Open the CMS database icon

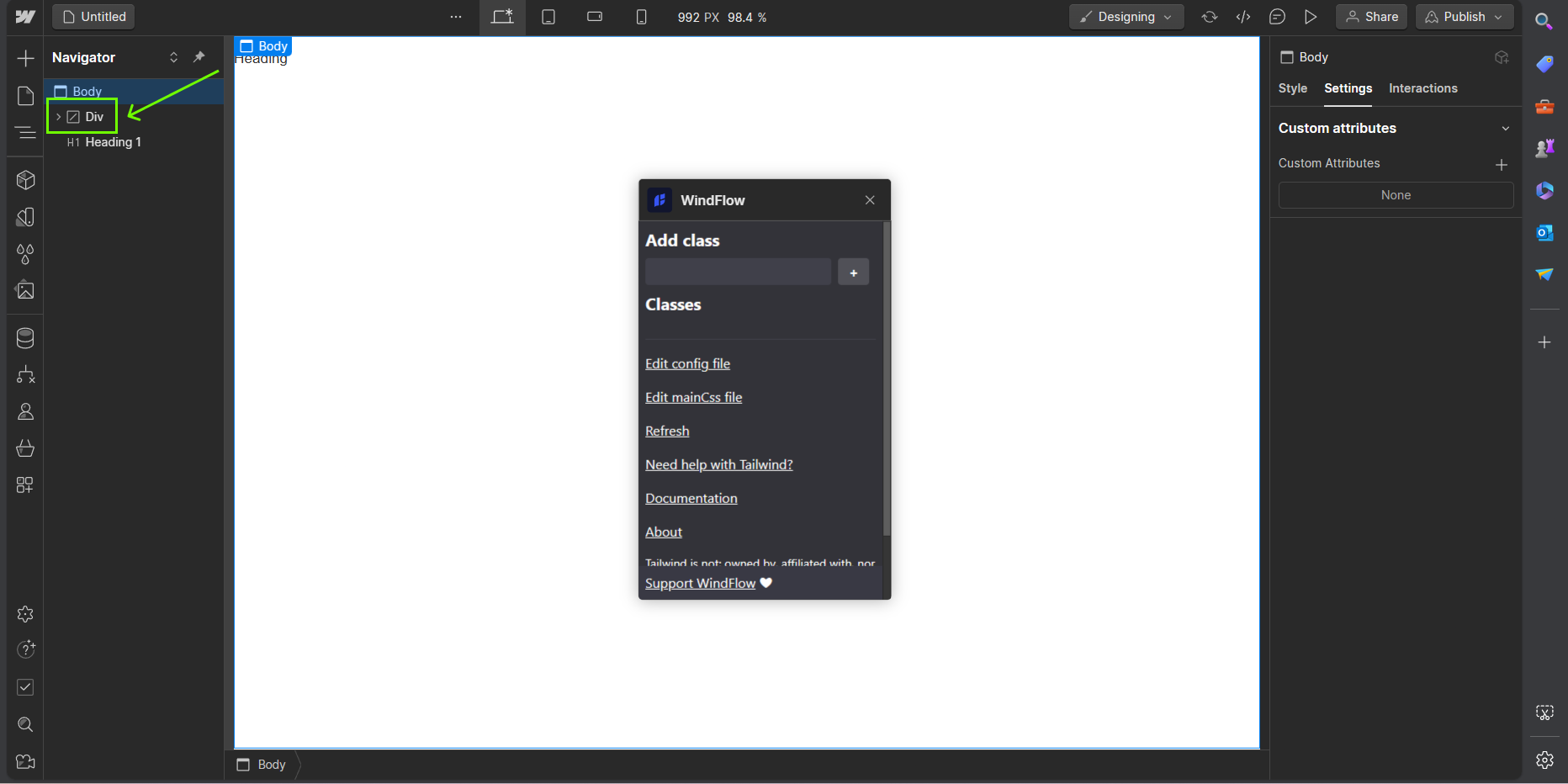(25, 338)
